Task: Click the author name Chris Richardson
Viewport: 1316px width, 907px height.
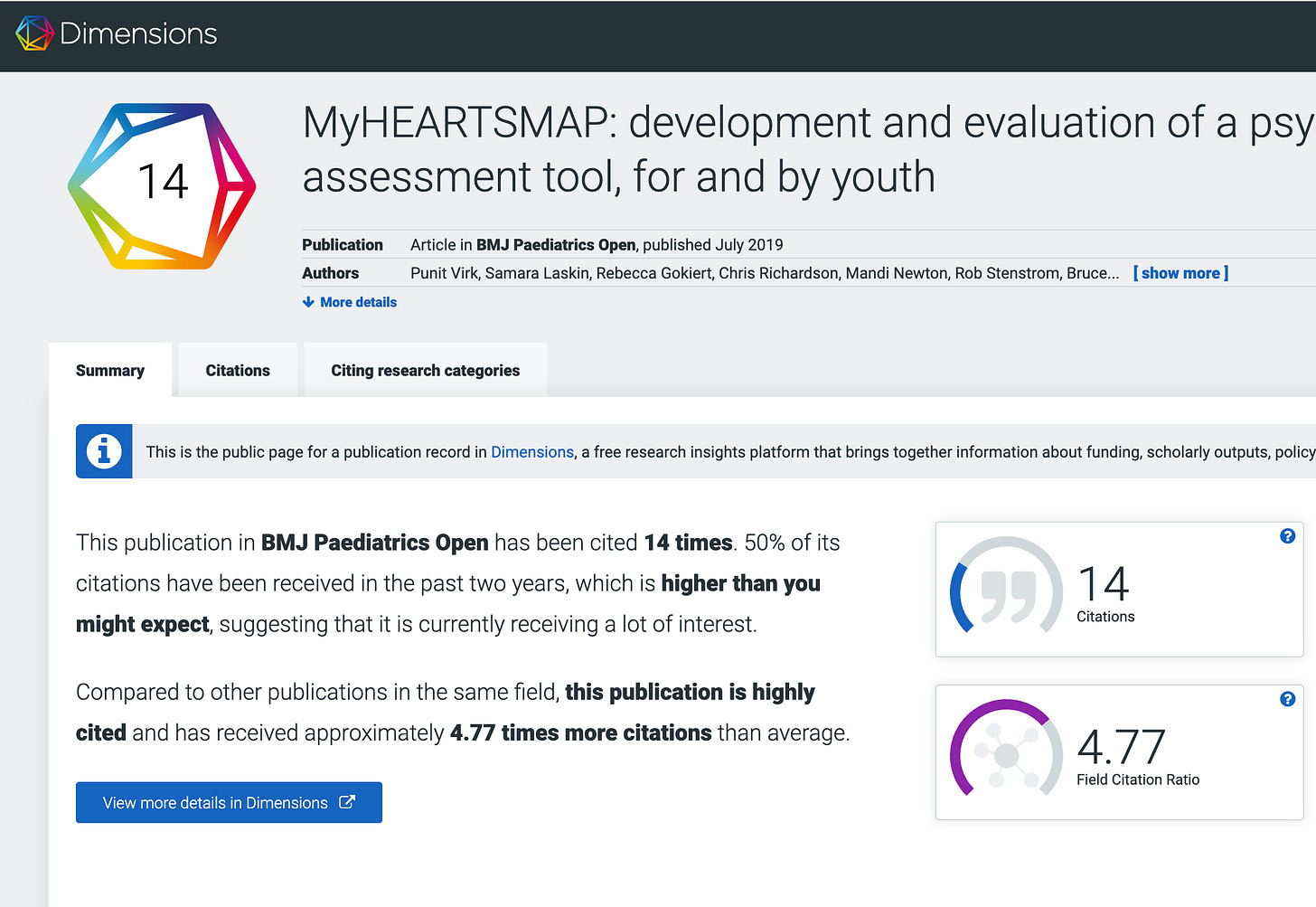Action: tap(778, 273)
